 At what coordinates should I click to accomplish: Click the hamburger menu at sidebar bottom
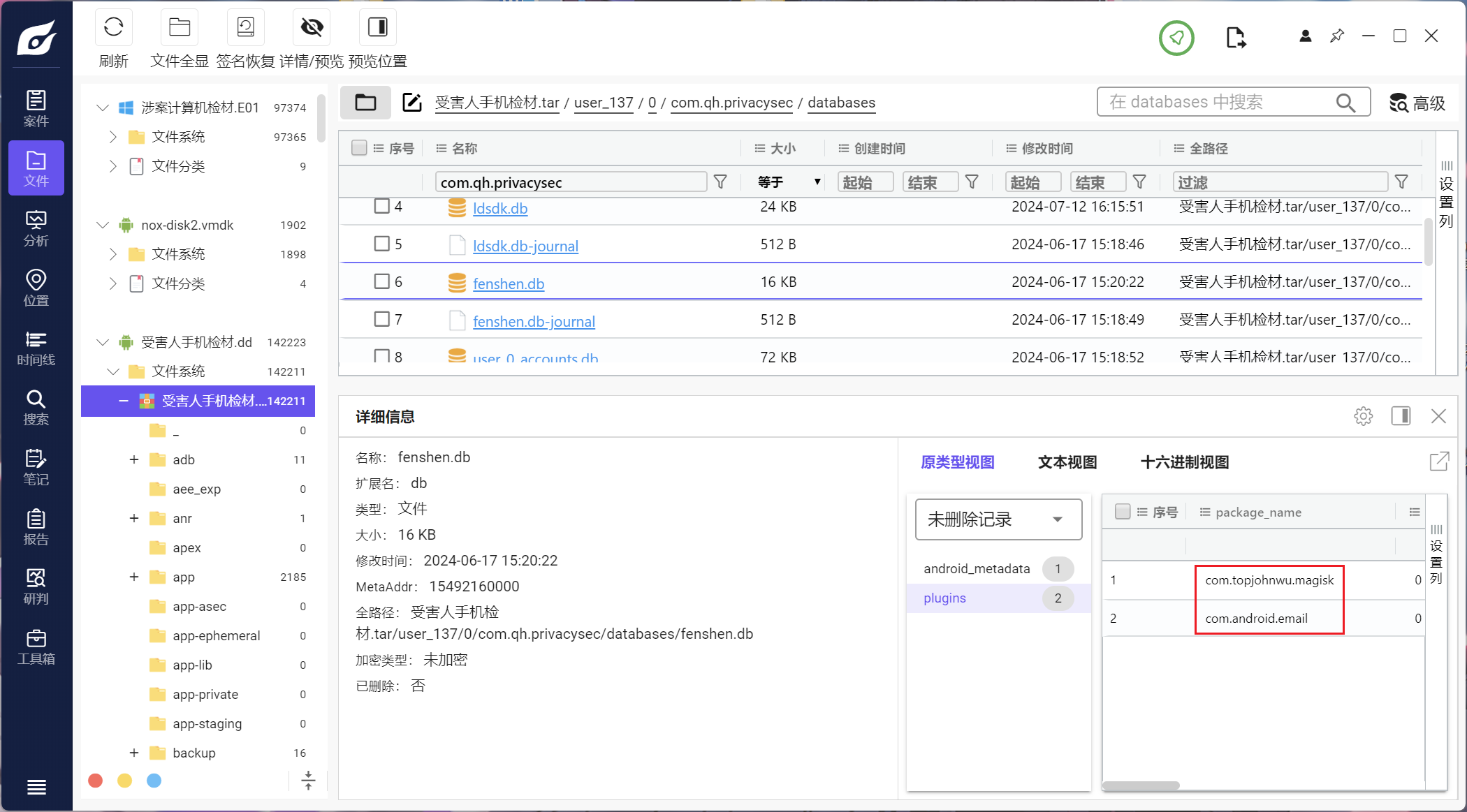[x=36, y=787]
